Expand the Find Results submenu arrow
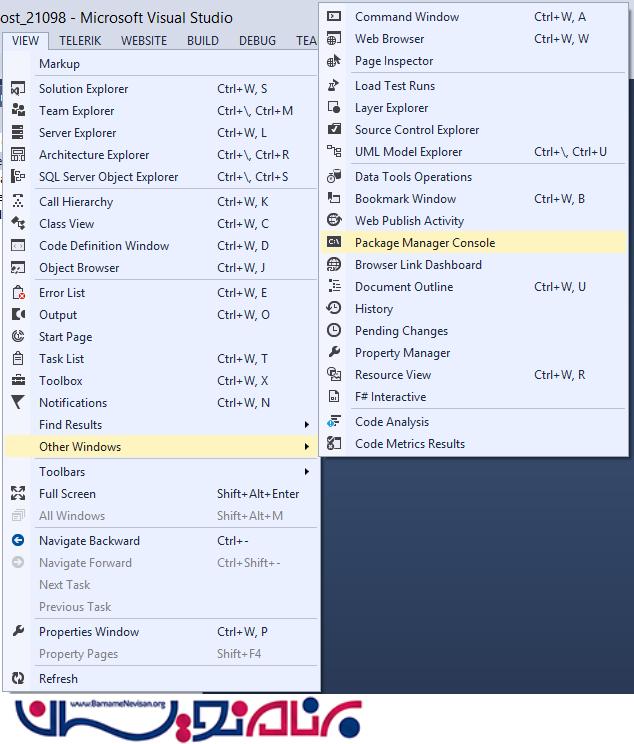The image size is (634, 744). [x=306, y=425]
